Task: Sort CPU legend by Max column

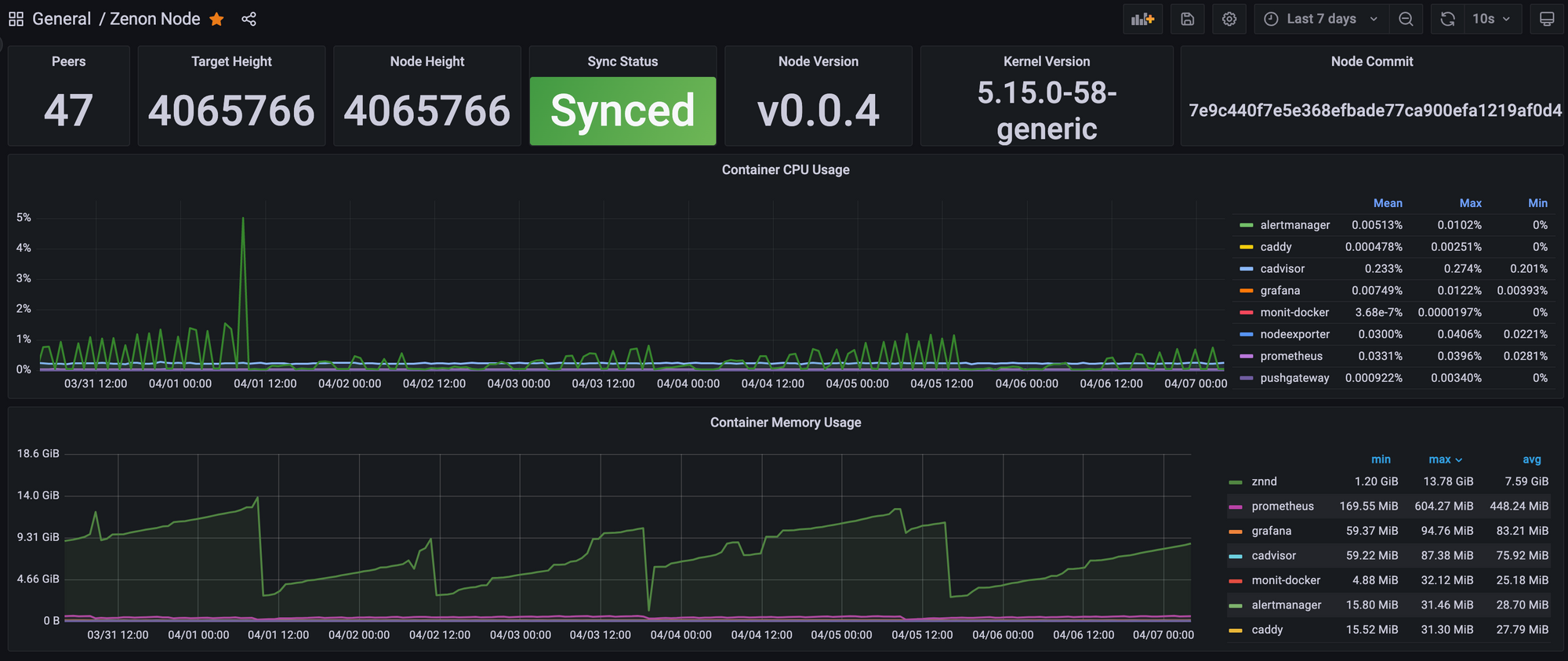Action: [1470, 203]
